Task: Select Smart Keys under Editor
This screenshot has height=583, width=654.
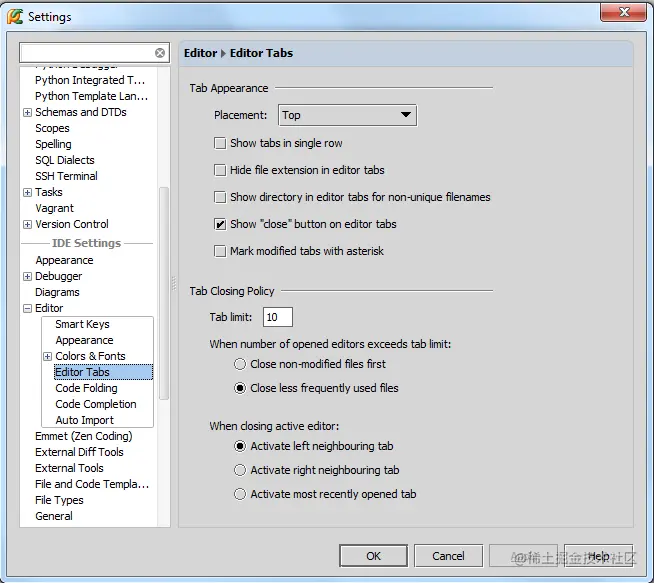Action: (82, 324)
